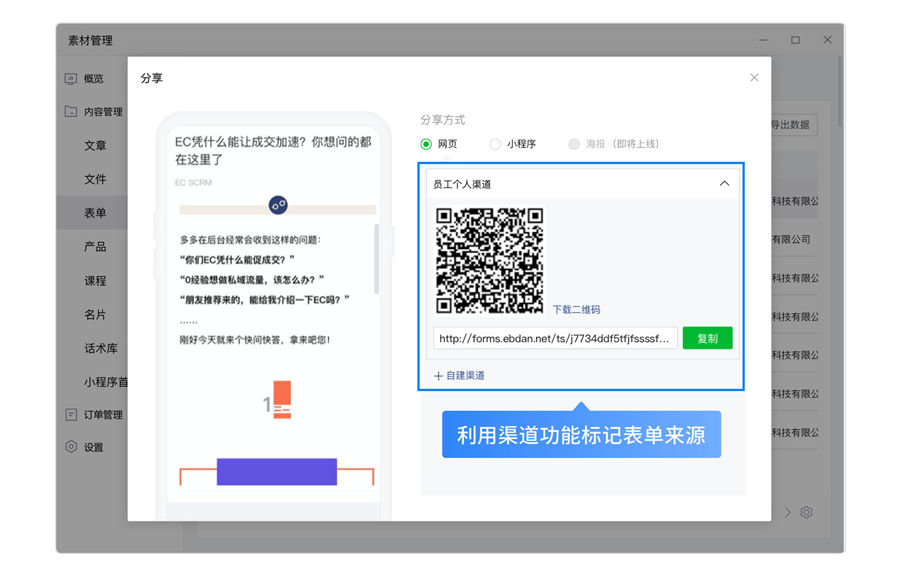Click the round avatar icon in preview
This screenshot has width=900, height=572.
(278, 205)
